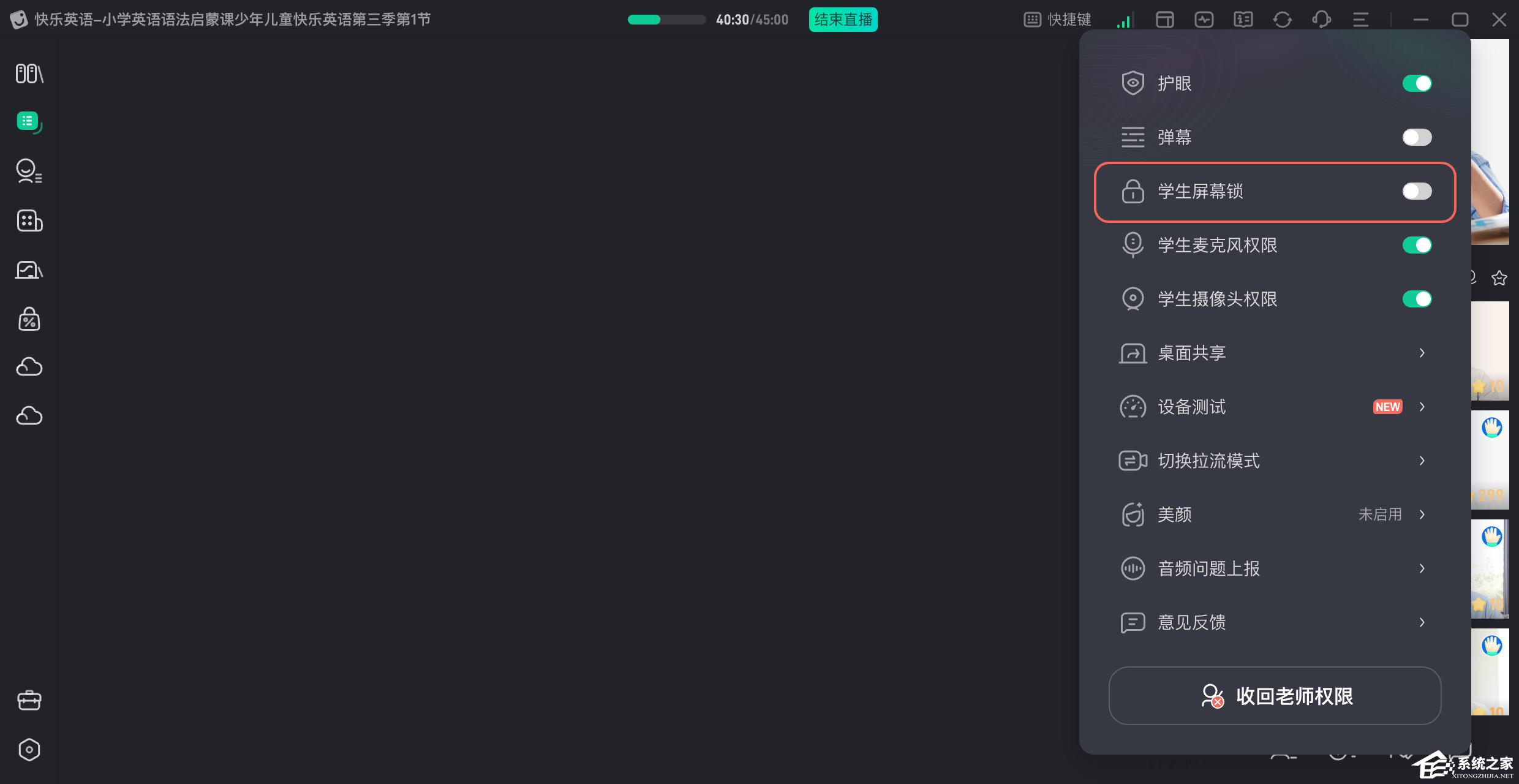Click the webcam icon beside 学生摄像头权限
Image resolution: width=1519 pixels, height=784 pixels.
[1133, 299]
